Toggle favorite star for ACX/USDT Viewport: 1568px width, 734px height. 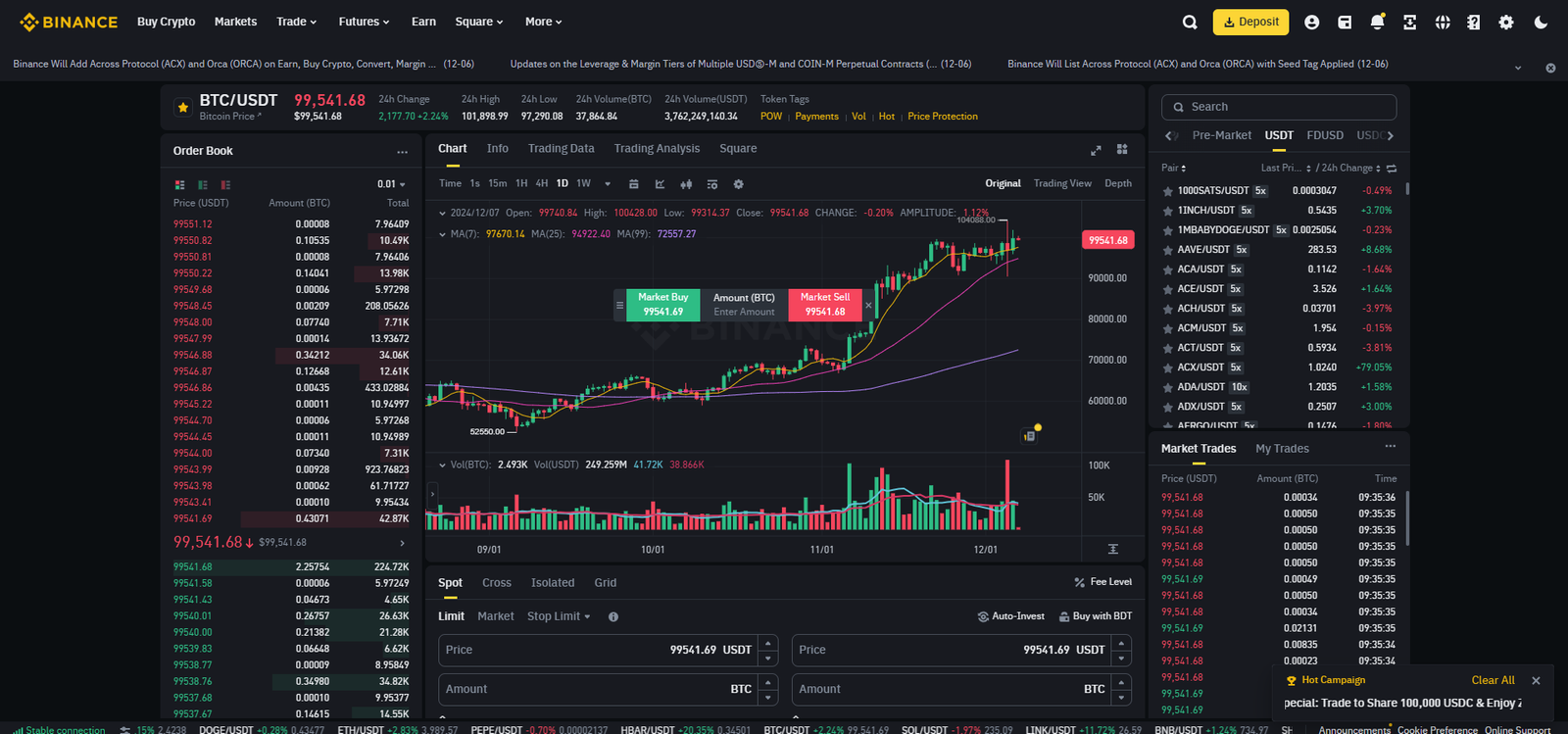pyautogui.click(x=1167, y=367)
